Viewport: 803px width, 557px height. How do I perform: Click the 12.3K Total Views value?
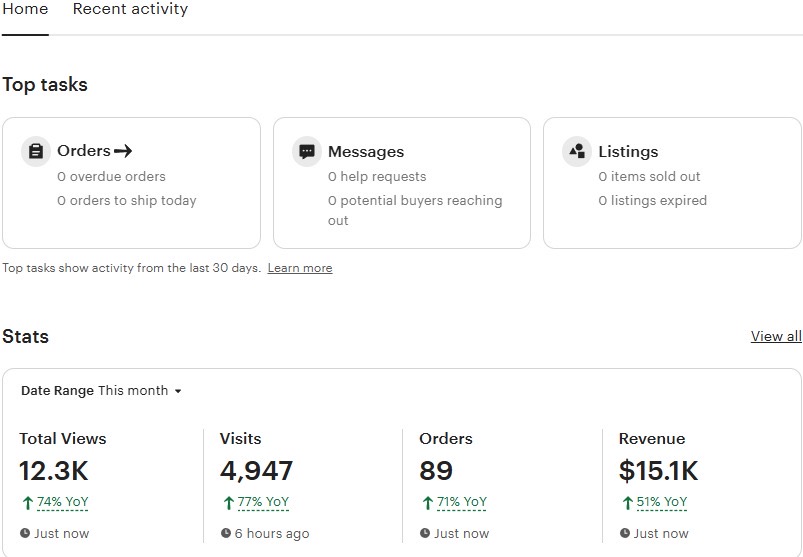coord(54,470)
